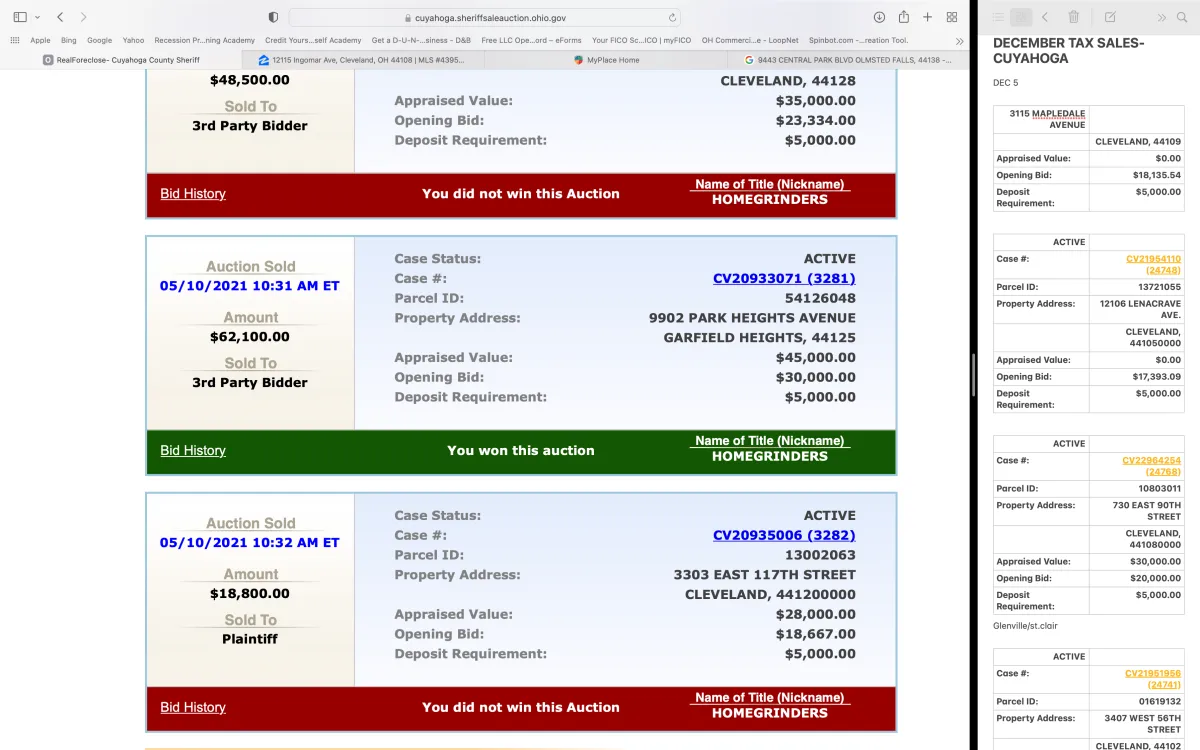Screen dimensions: 1200x750
Task: Switch to 9443 Central Park Blvd tab
Action: (x=847, y=60)
